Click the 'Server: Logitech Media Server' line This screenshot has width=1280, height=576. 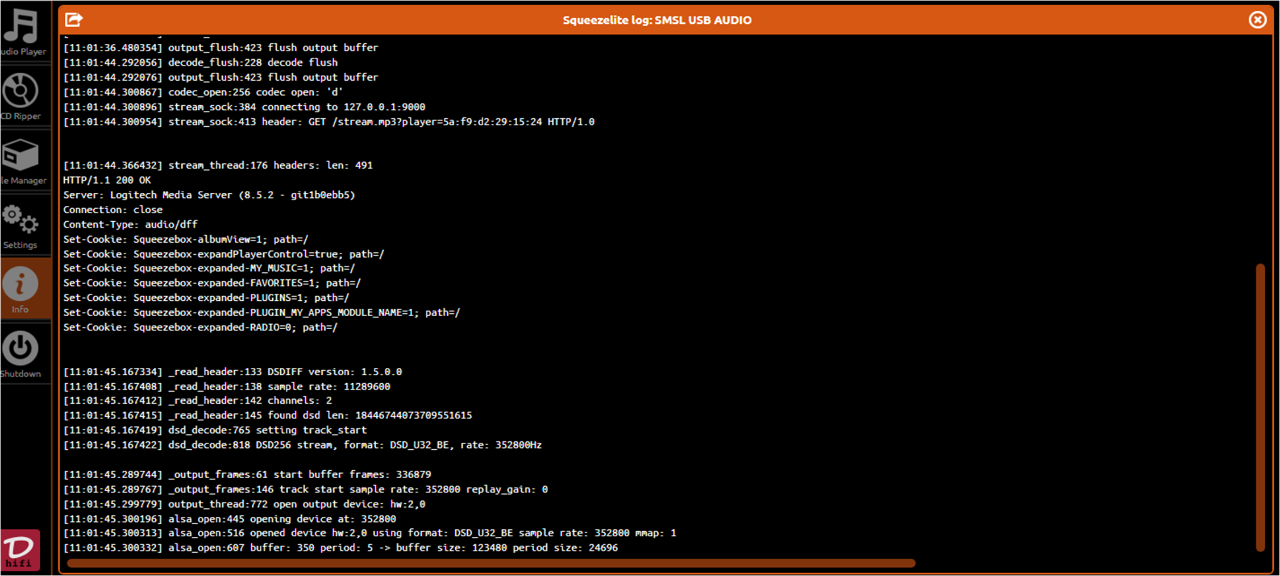pos(209,195)
